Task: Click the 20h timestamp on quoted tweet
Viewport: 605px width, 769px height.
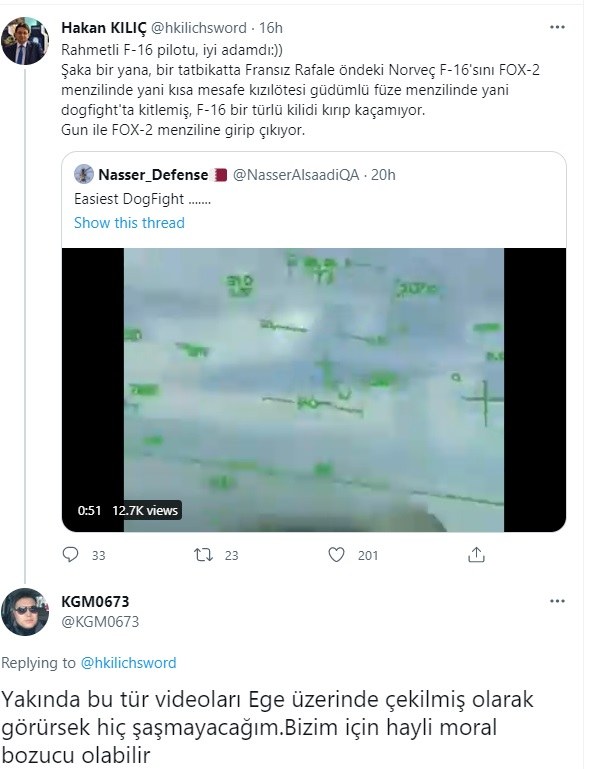Action: pyautogui.click(x=382, y=175)
